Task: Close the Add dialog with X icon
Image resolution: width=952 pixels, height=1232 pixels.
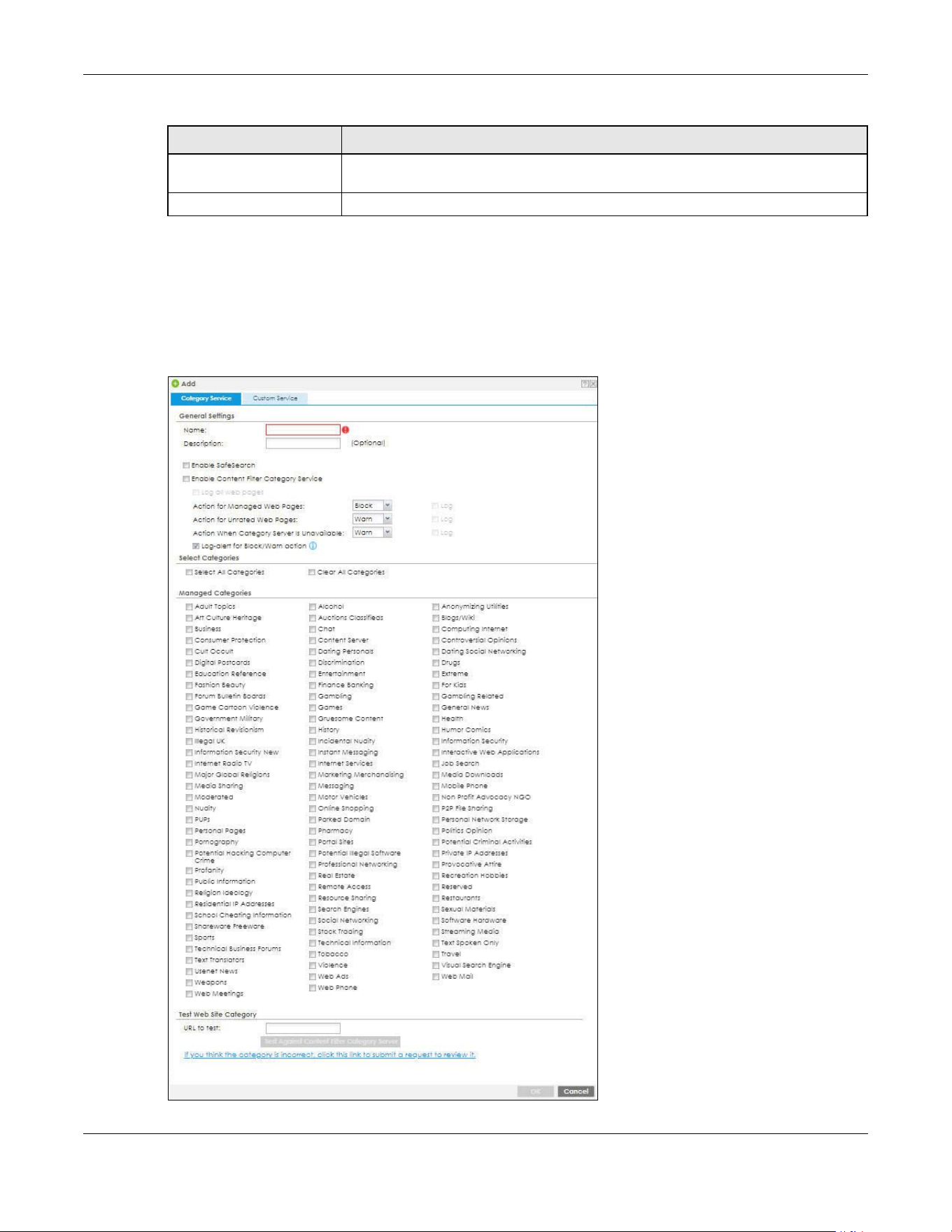Action: pyautogui.click(x=593, y=384)
